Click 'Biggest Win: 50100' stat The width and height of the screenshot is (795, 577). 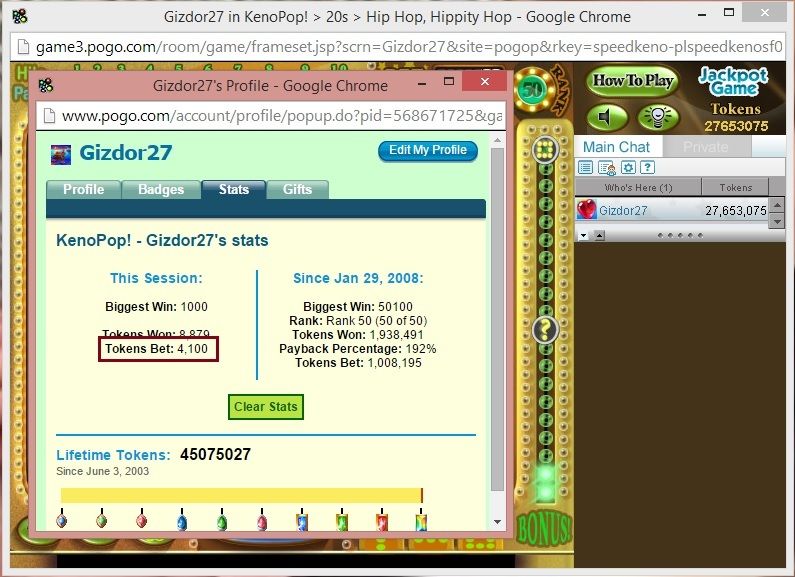[358, 307]
